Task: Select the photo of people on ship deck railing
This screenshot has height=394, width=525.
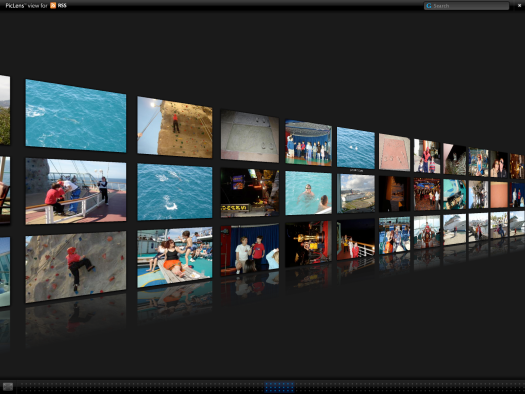Action: pos(76,191)
